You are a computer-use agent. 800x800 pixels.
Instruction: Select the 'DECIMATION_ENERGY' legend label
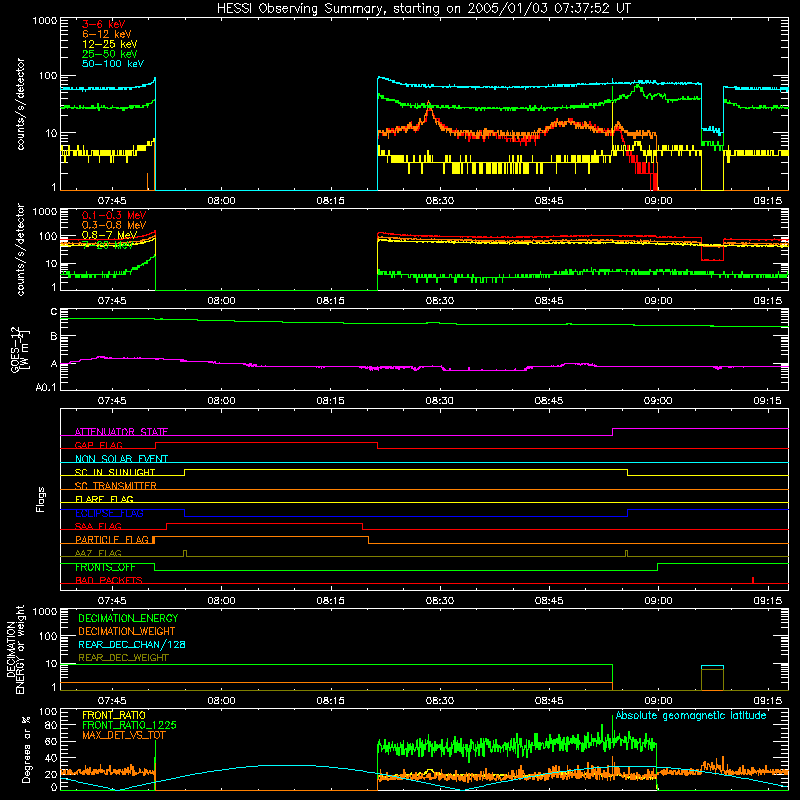(x=128, y=618)
